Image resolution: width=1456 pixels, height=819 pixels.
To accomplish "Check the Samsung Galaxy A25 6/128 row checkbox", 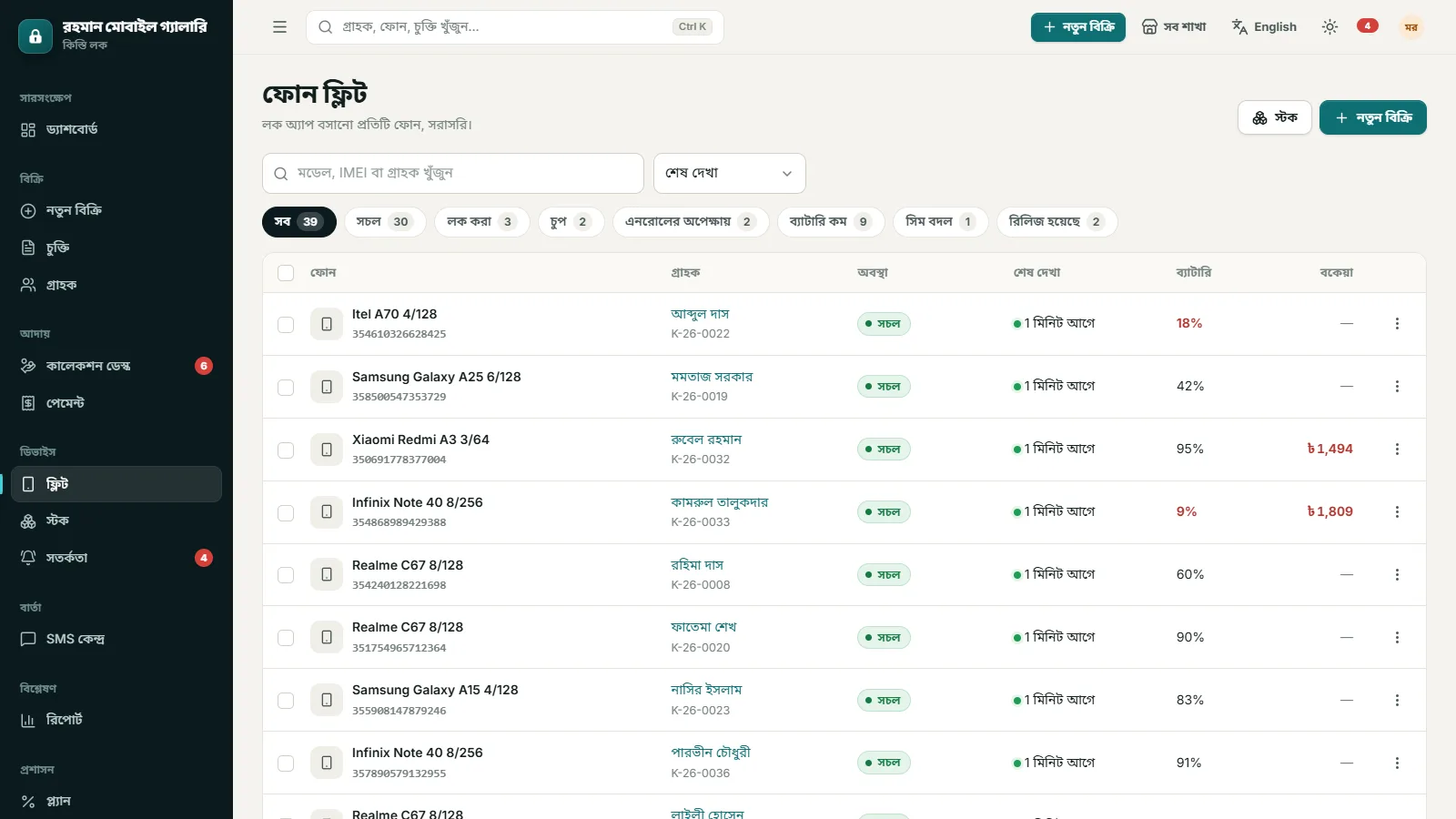I will coord(286,388).
